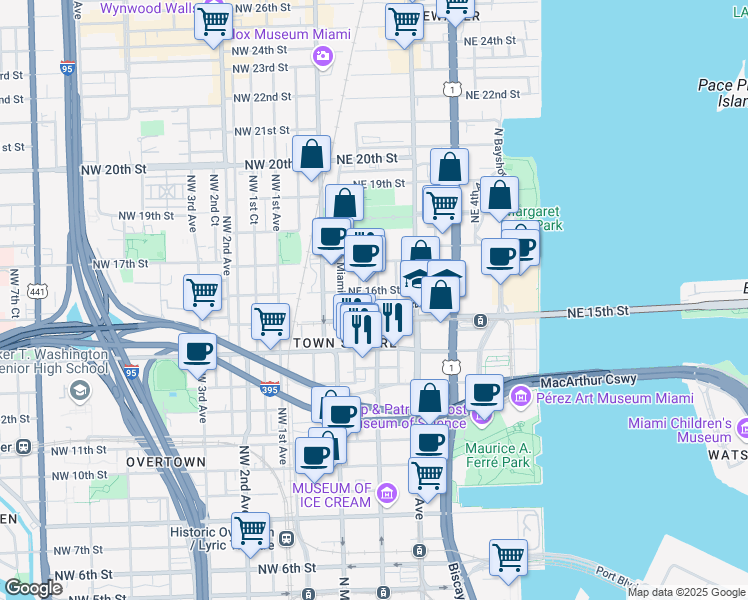Viewport: 748px width, 600px height.
Task: Click shopping bag marker on NW 20th St
Action: pyautogui.click(x=311, y=155)
